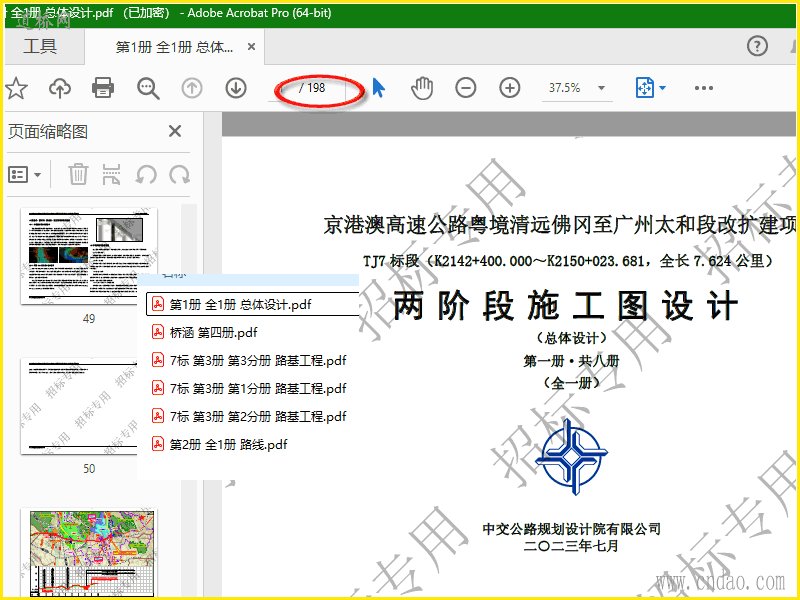Open 第2册 全1册 路线.pdf from the list
This screenshot has height=600, width=800.
pyautogui.click(x=219, y=444)
